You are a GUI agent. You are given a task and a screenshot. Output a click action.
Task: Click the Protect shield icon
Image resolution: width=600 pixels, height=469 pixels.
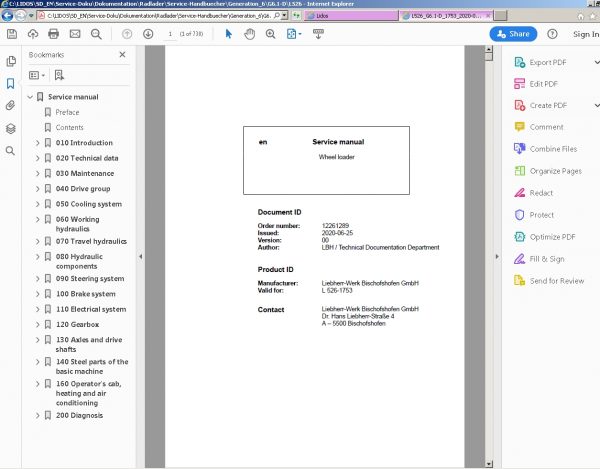(520, 215)
